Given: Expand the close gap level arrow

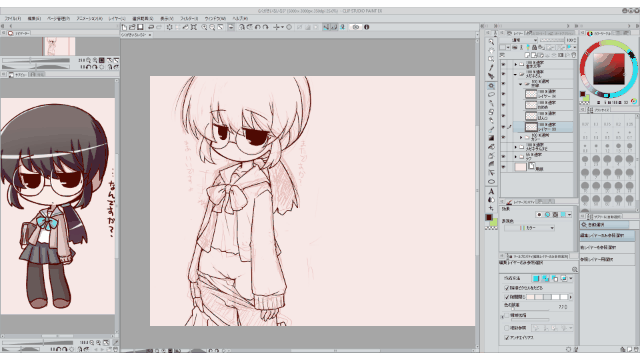Looking at the screenshot, I should click(x=571, y=297).
